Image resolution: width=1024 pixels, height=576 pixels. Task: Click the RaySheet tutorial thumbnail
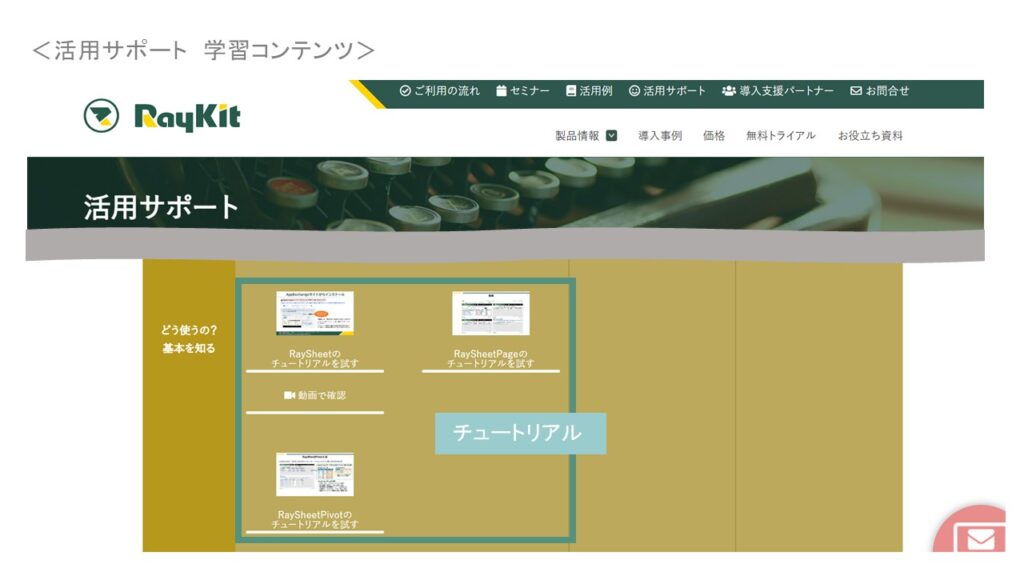[x=315, y=313]
